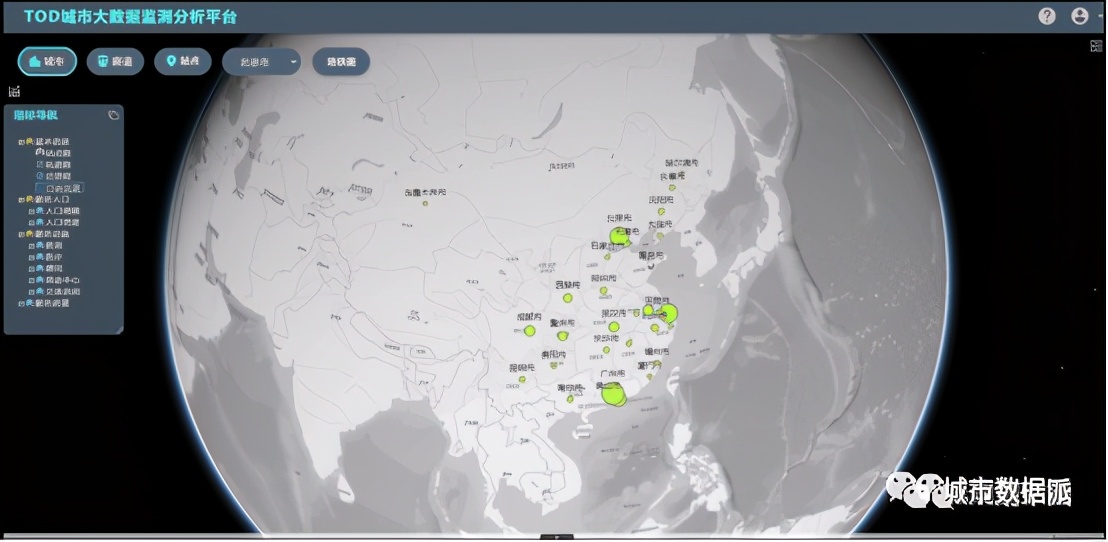Collapse the third top-level tree group
This screenshot has height=542, width=1108.
[21, 235]
